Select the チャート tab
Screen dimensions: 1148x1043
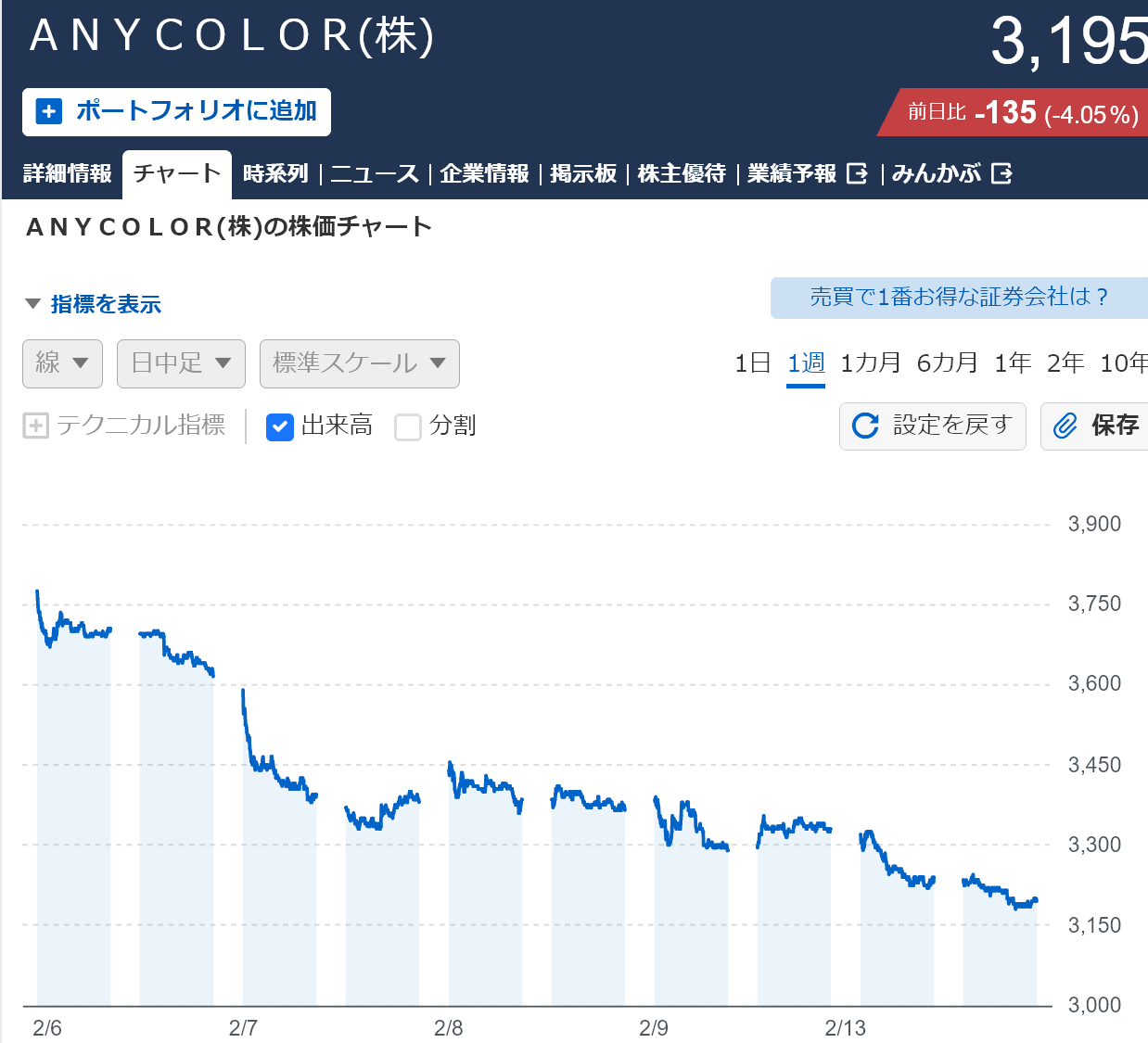(177, 174)
